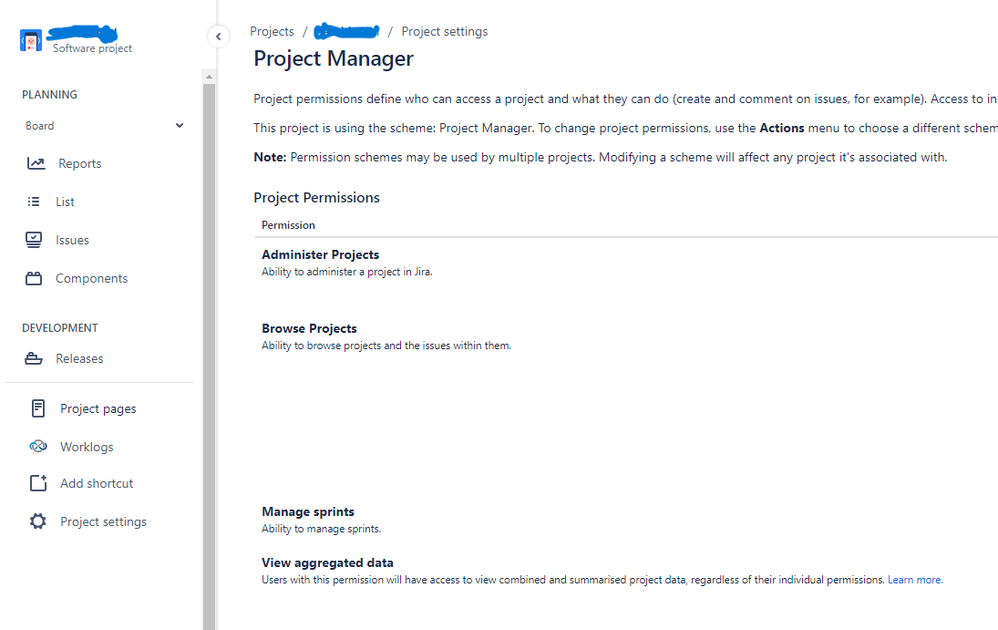Click the sidebar vertical scrollbar track
The height and width of the screenshot is (630, 998).
click(209, 356)
